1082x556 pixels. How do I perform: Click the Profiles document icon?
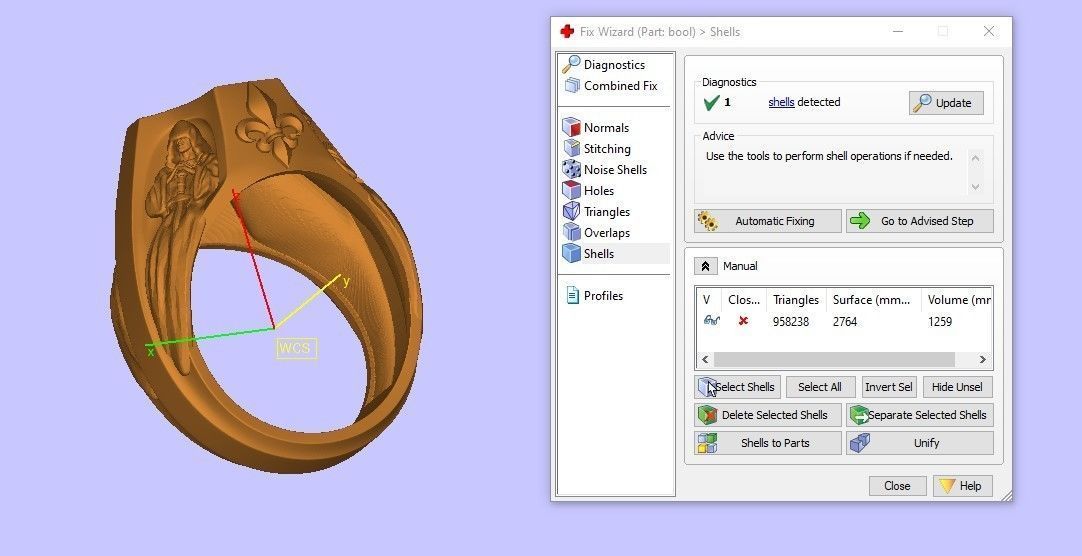pyautogui.click(x=572, y=295)
